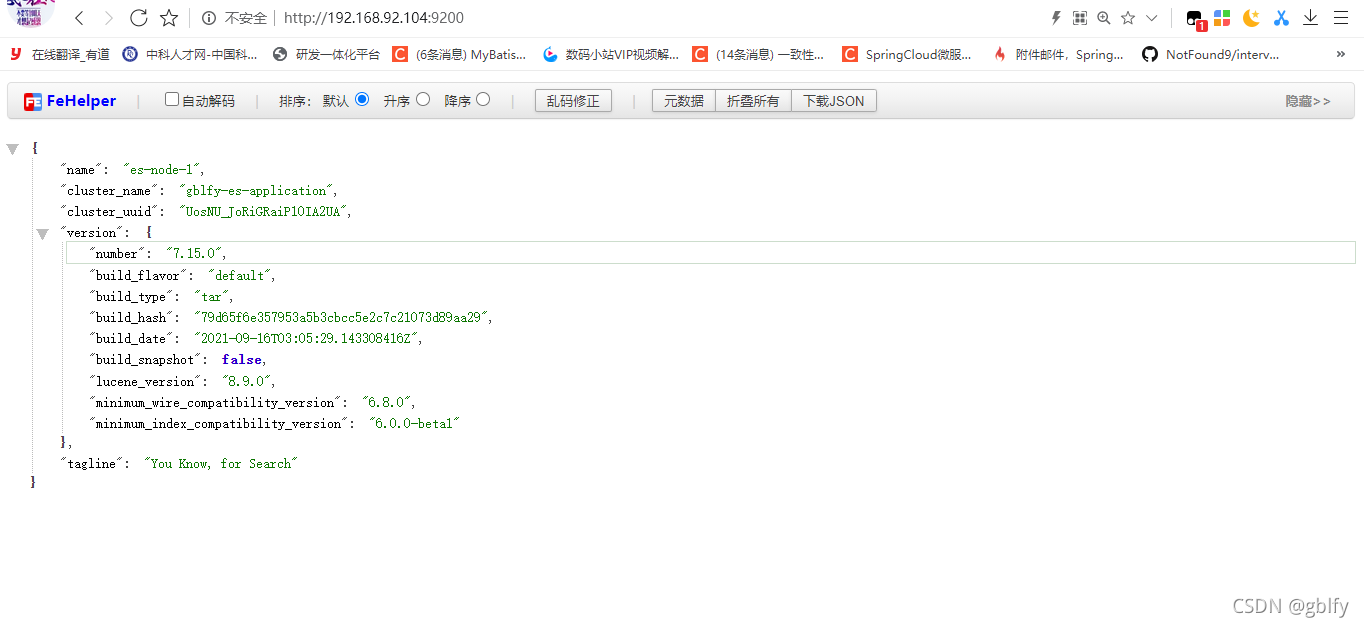This screenshot has width=1364, height=627.
Task: Bookmark page with star left of address
Action: [169, 18]
